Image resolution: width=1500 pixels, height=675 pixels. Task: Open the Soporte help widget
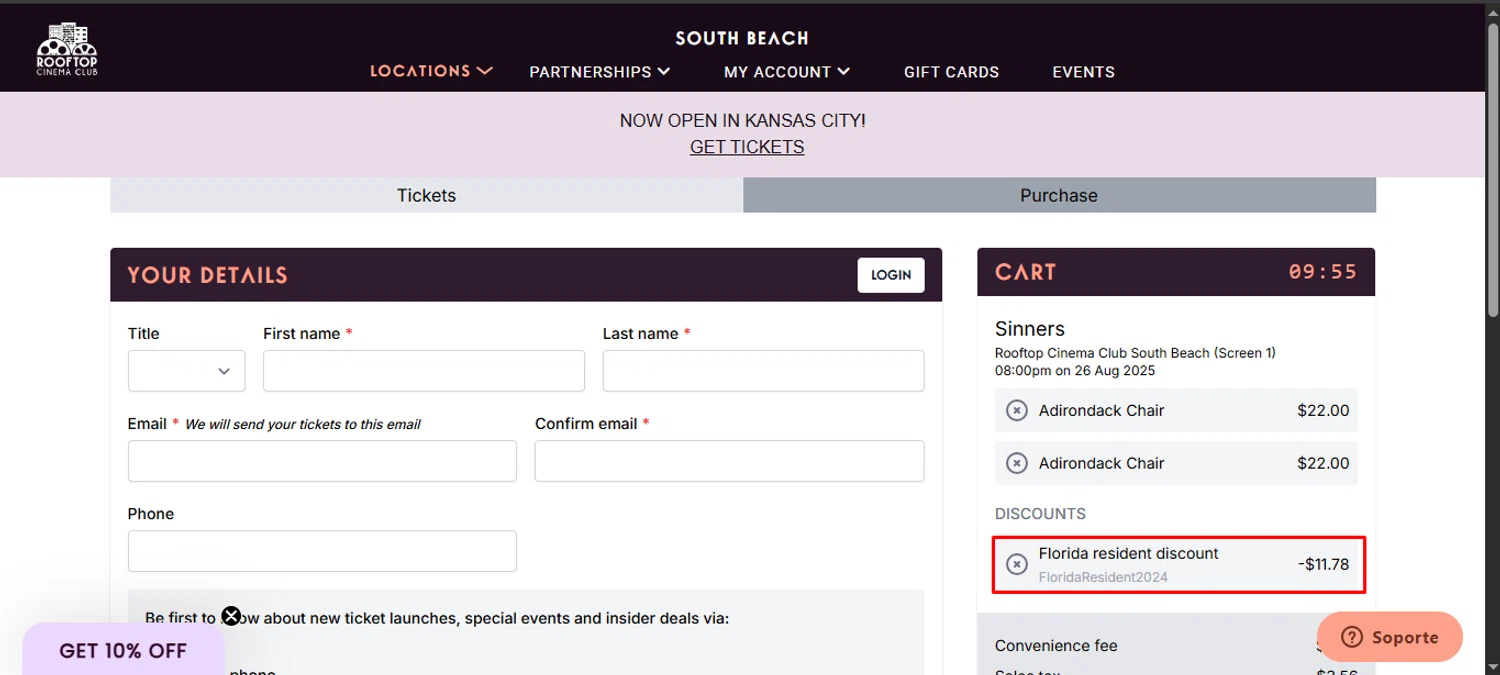[1390, 637]
